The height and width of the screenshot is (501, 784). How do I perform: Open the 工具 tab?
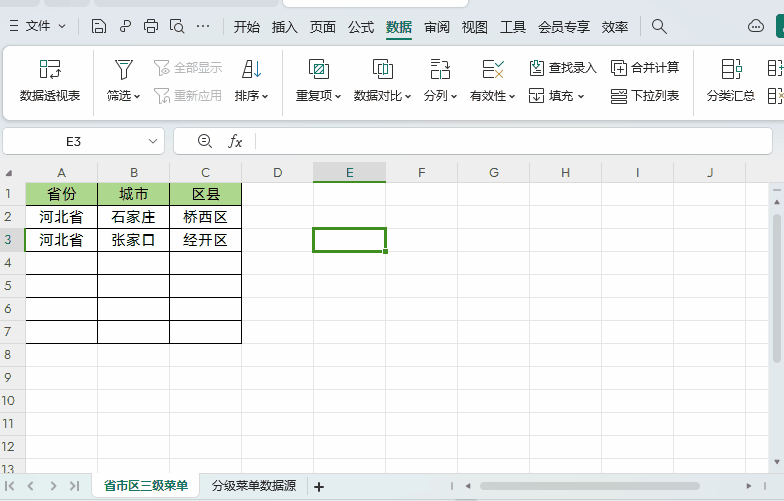click(513, 26)
